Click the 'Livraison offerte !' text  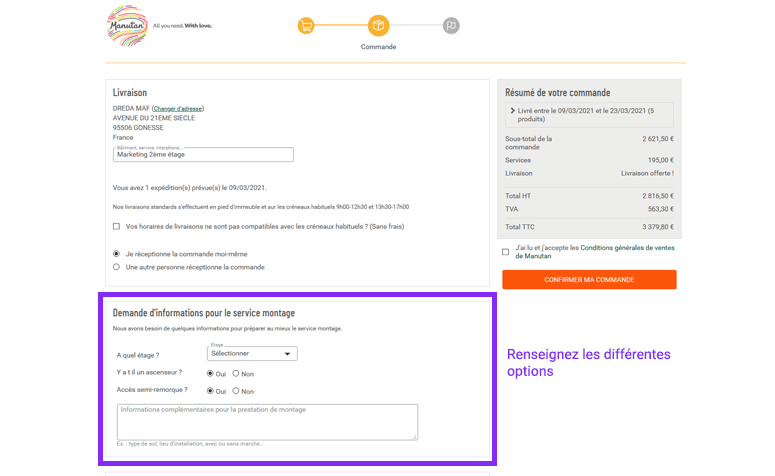pos(647,173)
